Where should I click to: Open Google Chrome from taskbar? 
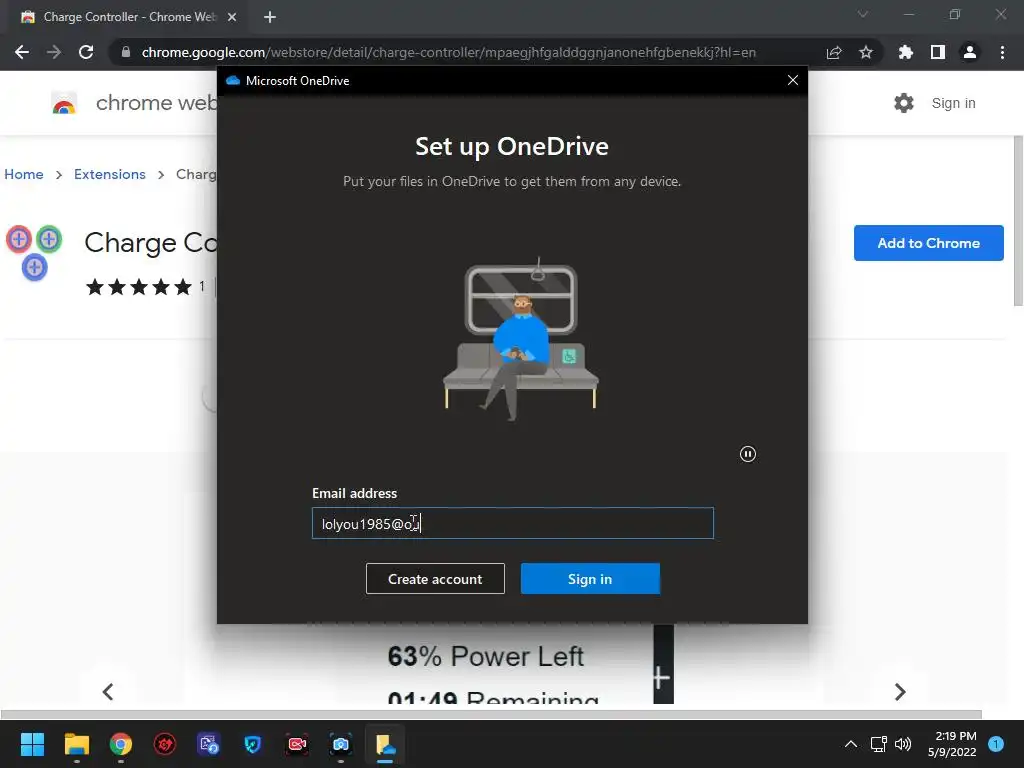click(121, 744)
